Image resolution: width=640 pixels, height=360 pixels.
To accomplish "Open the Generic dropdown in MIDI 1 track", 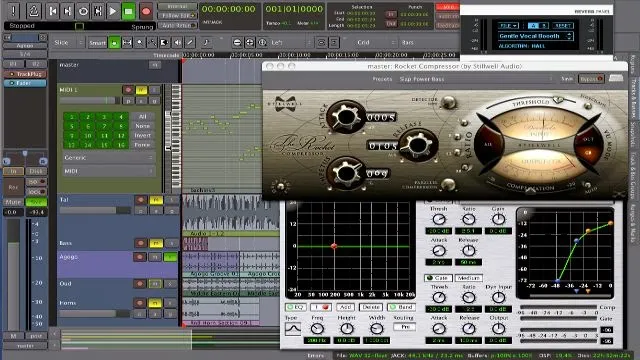I will coord(109,158).
